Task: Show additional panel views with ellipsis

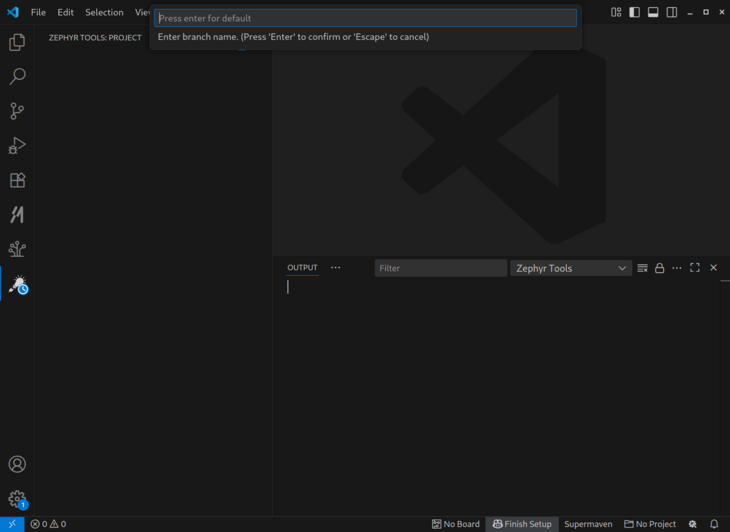Action: pyautogui.click(x=335, y=268)
